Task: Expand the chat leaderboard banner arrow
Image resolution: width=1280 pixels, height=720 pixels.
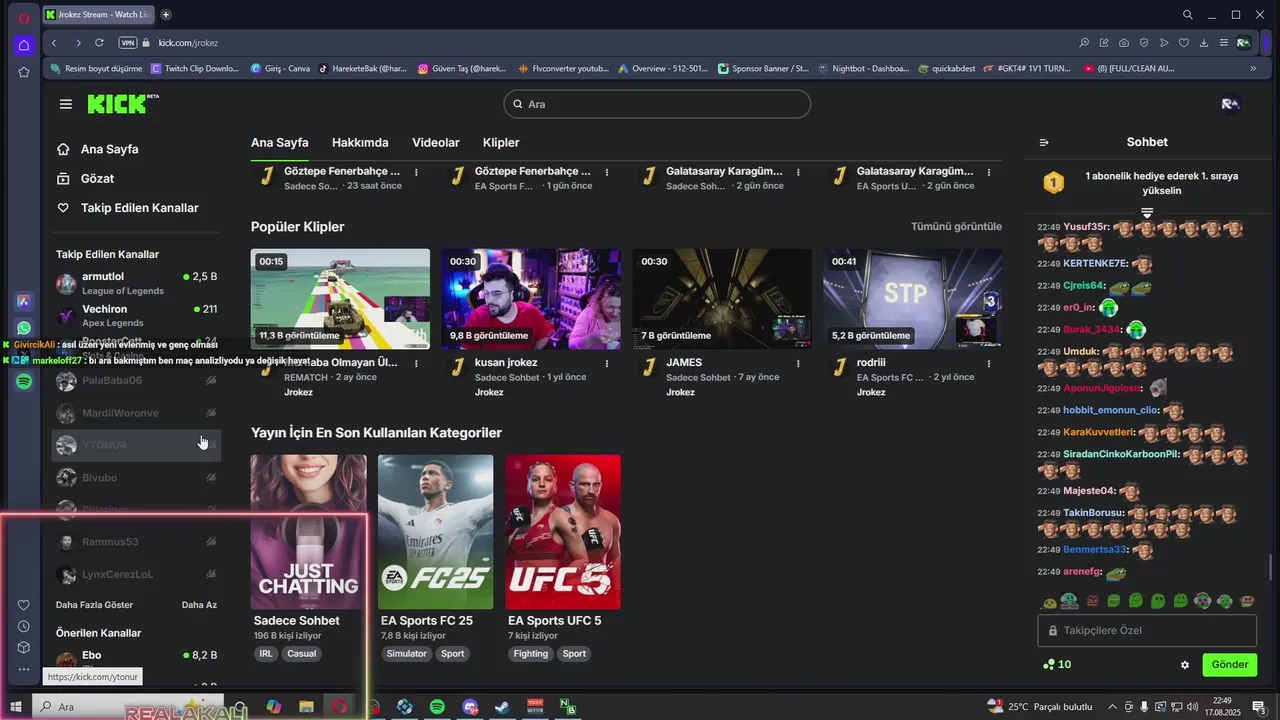Action: click(1147, 213)
